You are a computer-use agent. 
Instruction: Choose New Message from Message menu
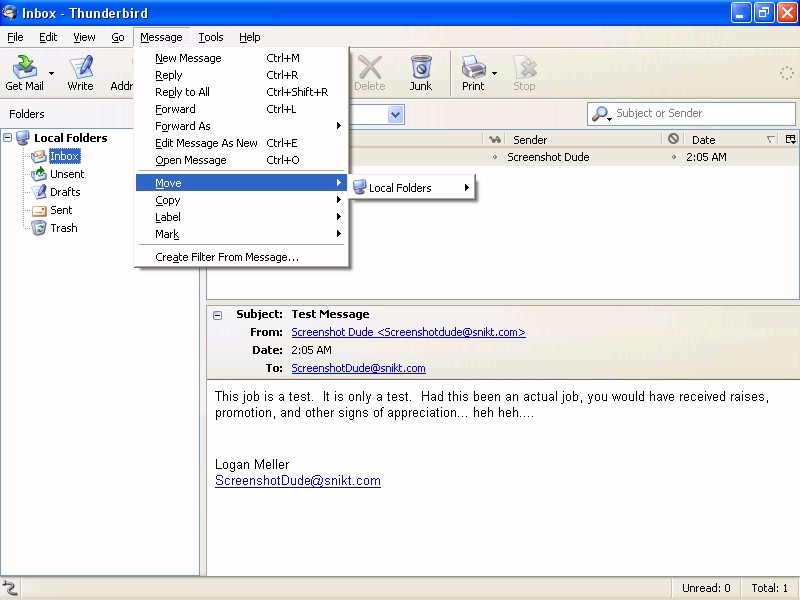(x=242, y=58)
